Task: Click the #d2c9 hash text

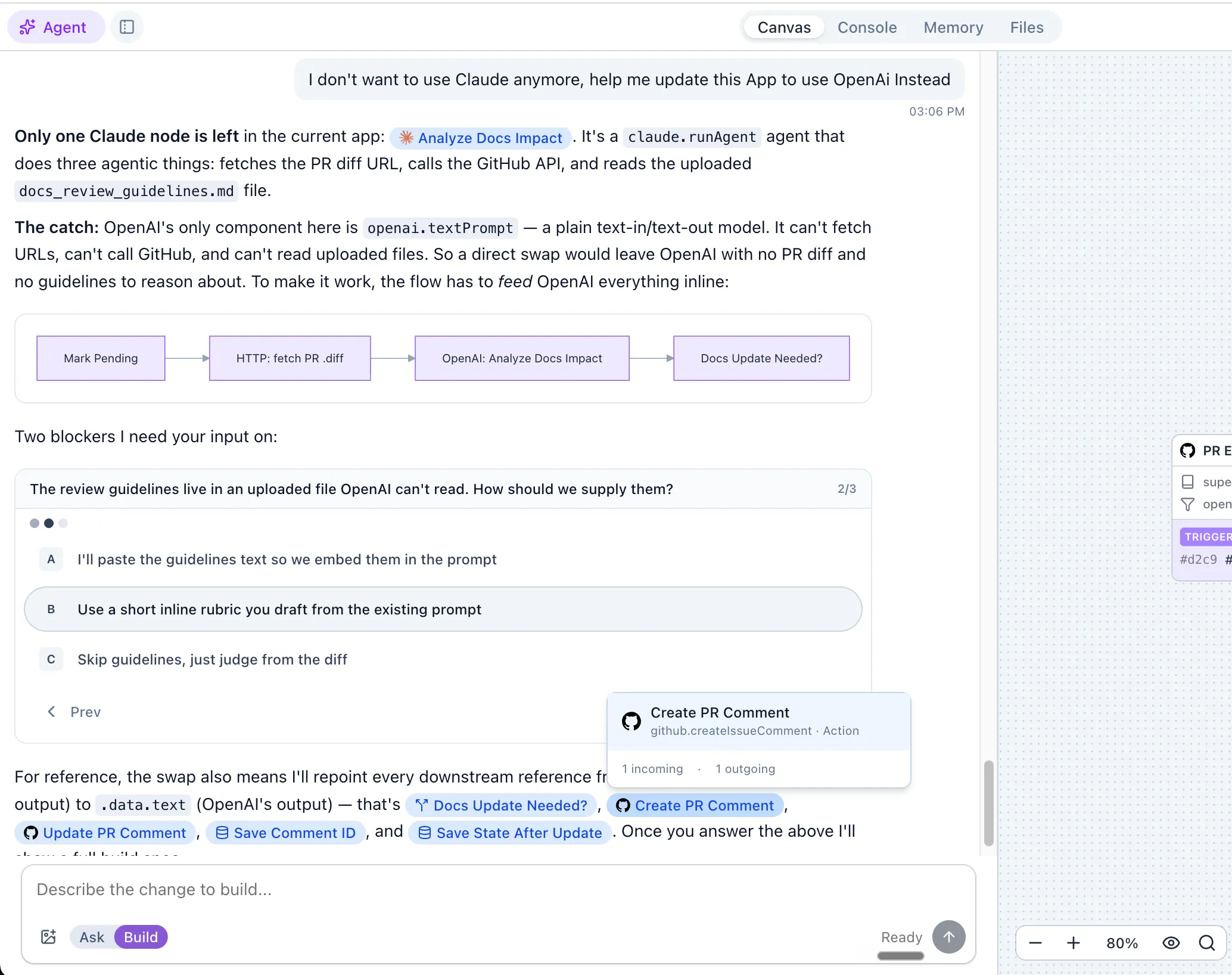Action: pos(1198,560)
